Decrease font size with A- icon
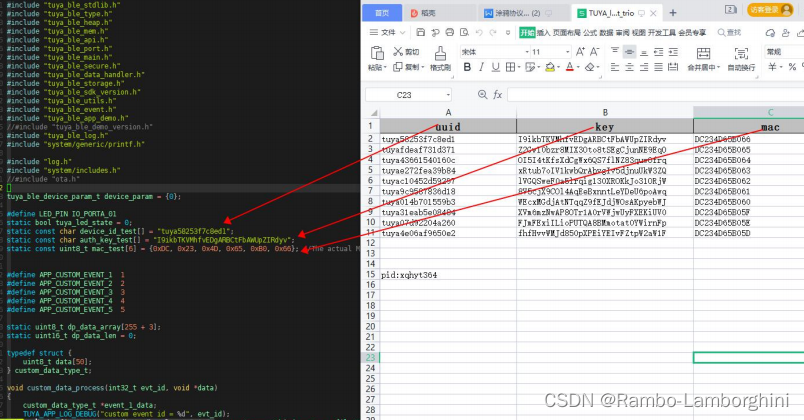804x420 pixels. pos(594,51)
